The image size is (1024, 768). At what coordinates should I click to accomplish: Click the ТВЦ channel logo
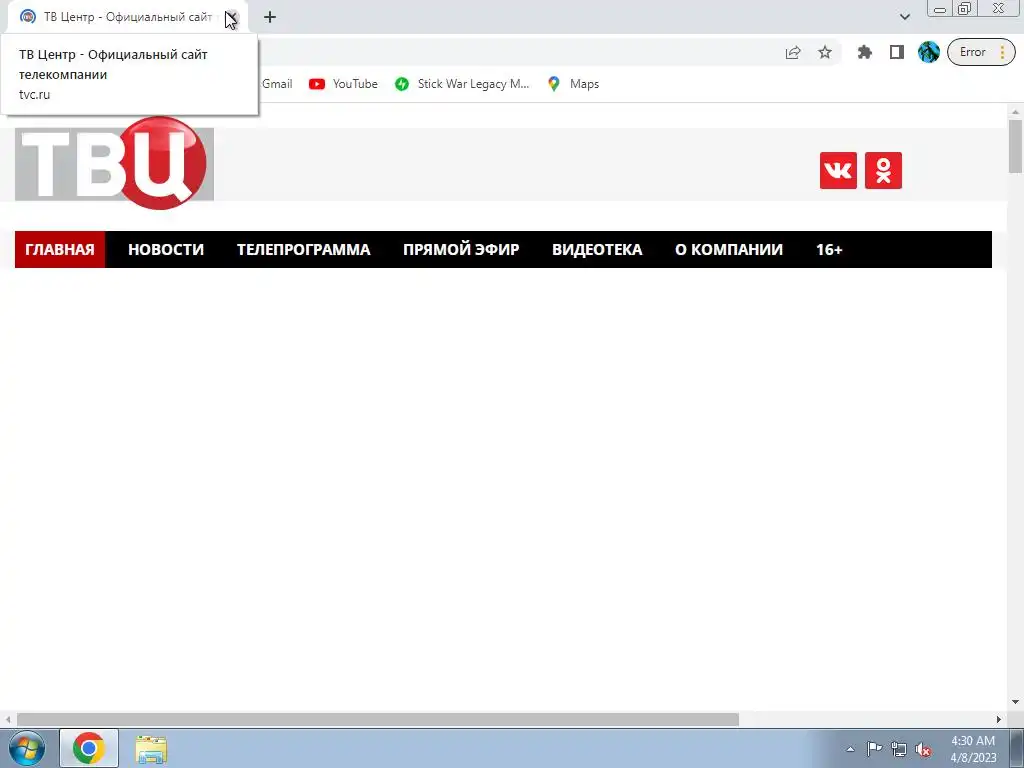[x=114, y=163]
